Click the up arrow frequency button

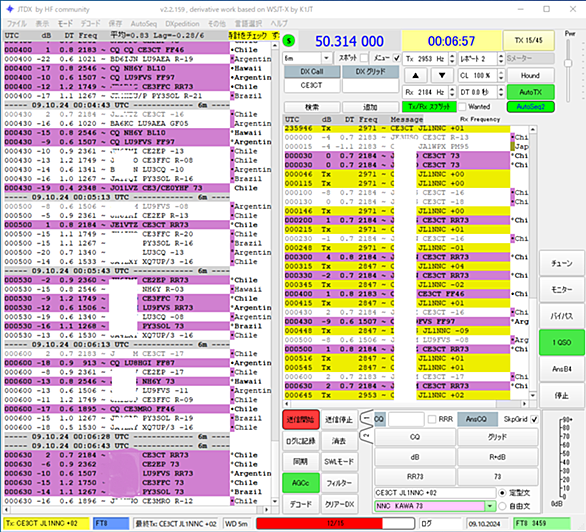coord(416,75)
